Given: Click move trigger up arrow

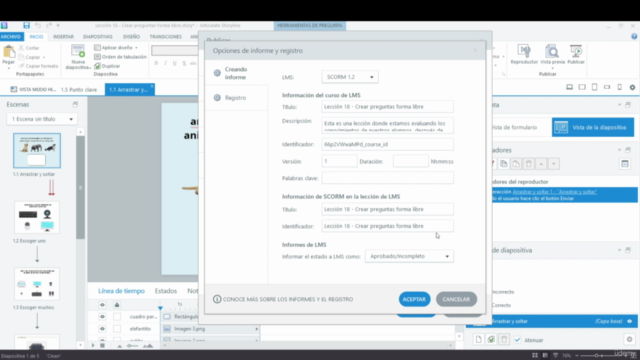Looking at the screenshot, I should click(541, 164).
